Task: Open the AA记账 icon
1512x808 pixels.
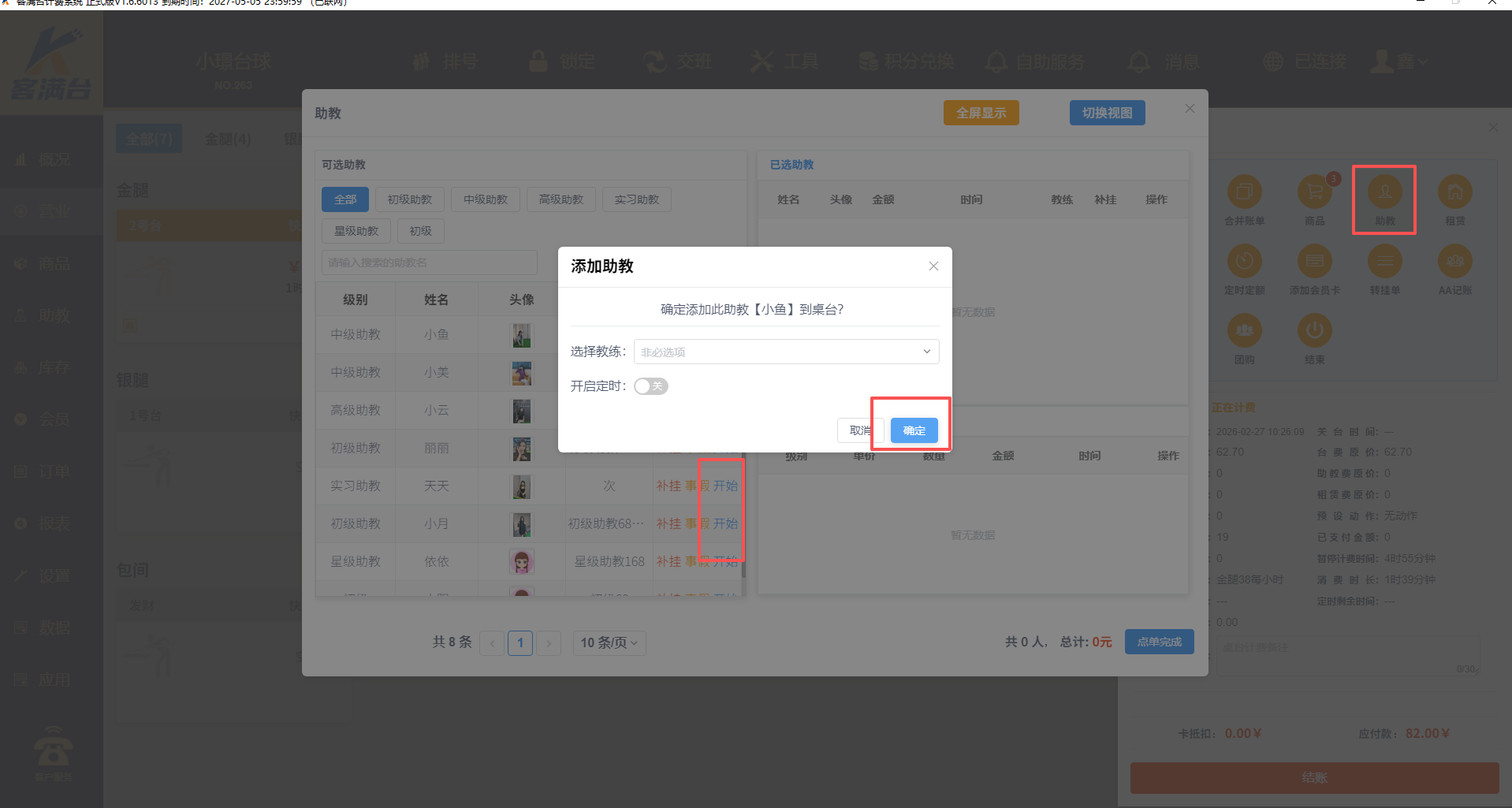Action: click(x=1454, y=262)
